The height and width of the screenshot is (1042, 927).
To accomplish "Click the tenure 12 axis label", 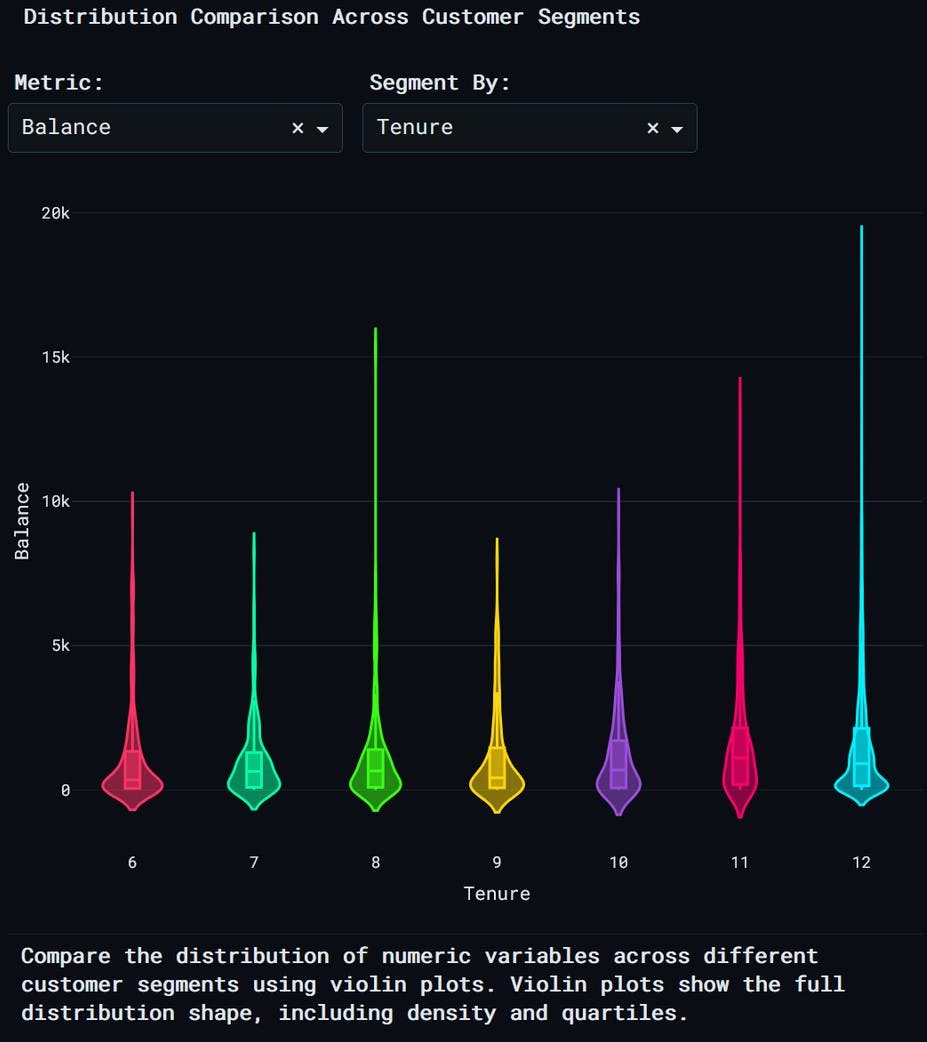I will click(861, 862).
